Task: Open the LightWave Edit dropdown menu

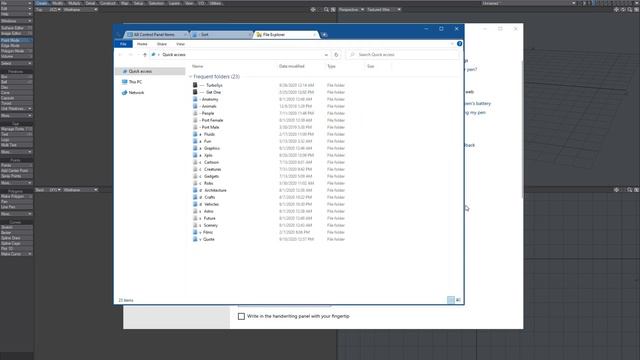Action: 16,8
